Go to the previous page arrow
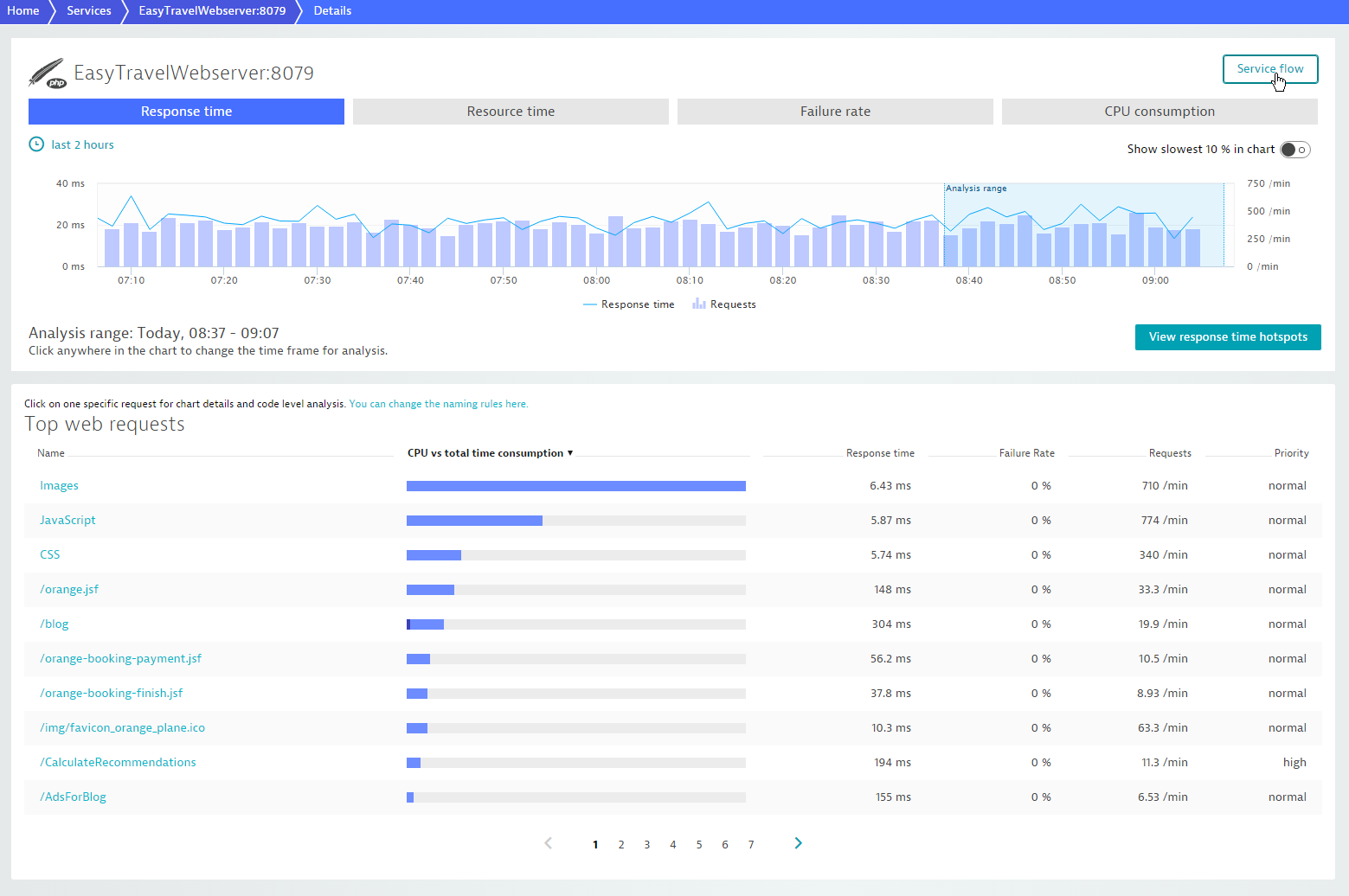 (x=548, y=843)
